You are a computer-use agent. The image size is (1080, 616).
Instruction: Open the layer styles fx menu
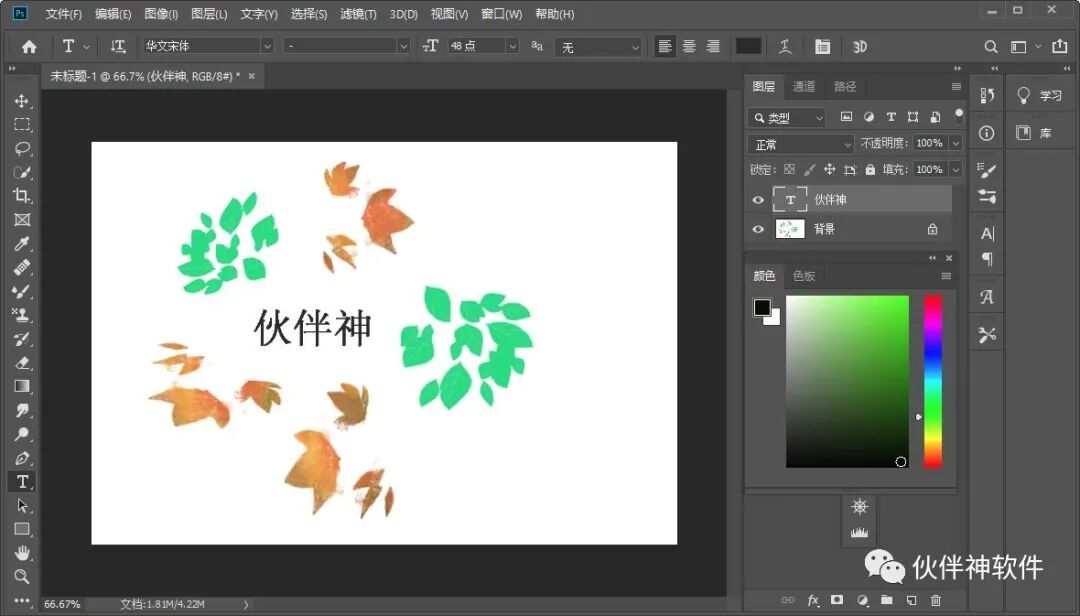tap(814, 601)
